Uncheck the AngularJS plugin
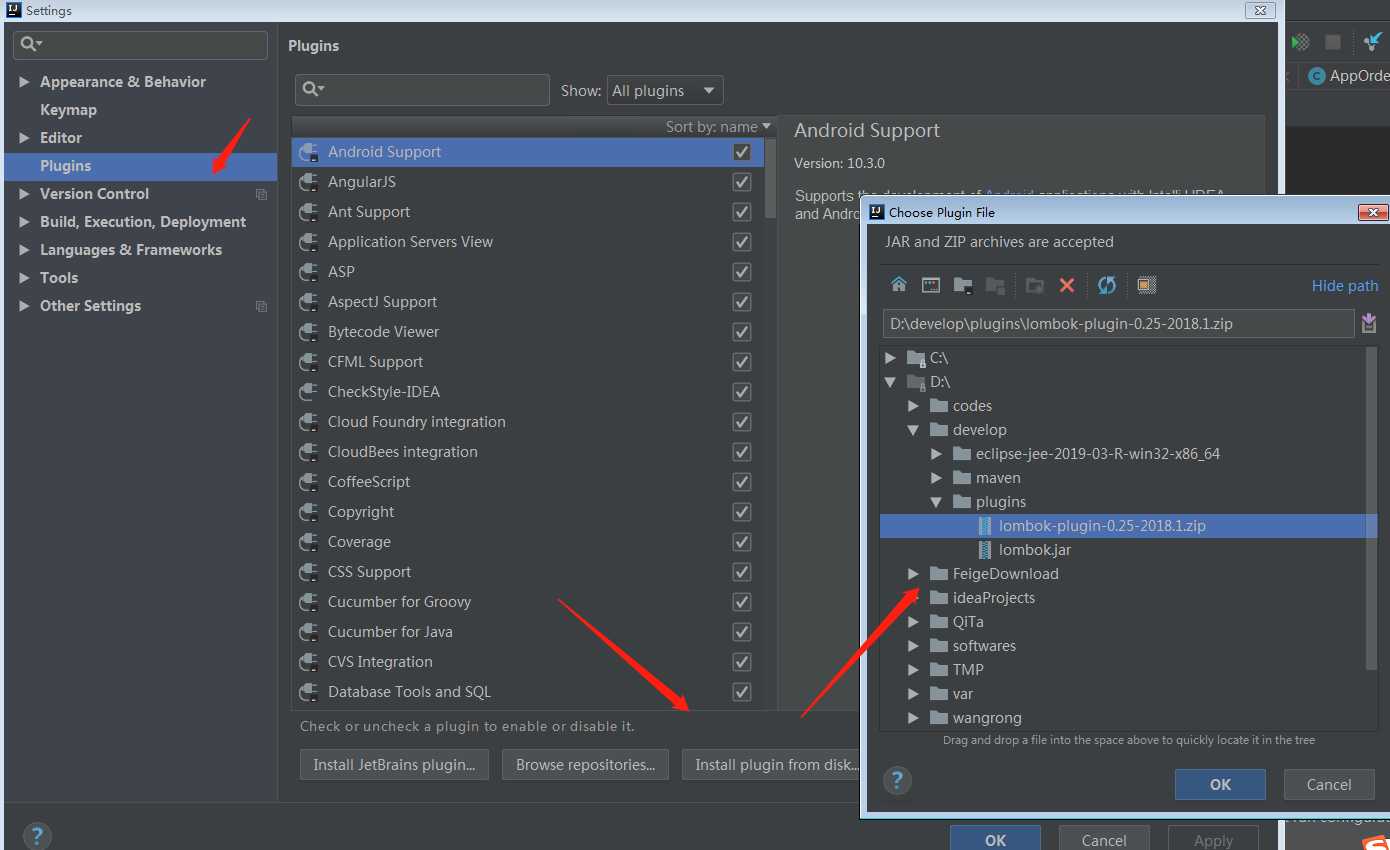This screenshot has width=1390, height=850. [x=742, y=182]
